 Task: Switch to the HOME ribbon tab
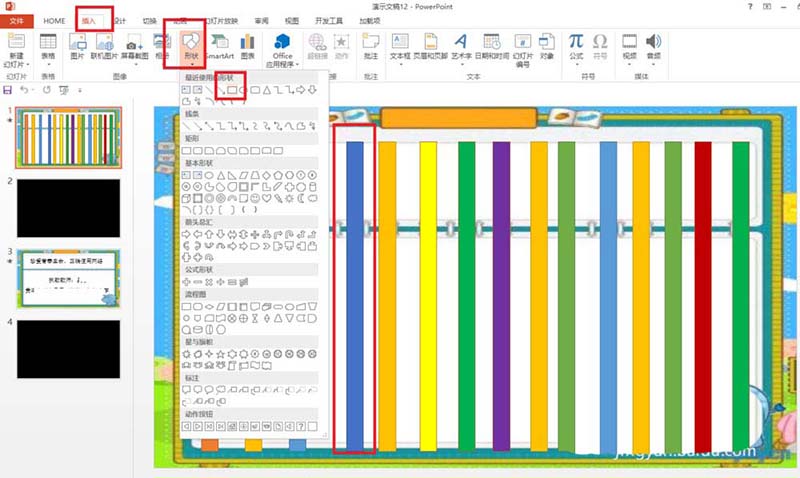[x=54, y=21]
